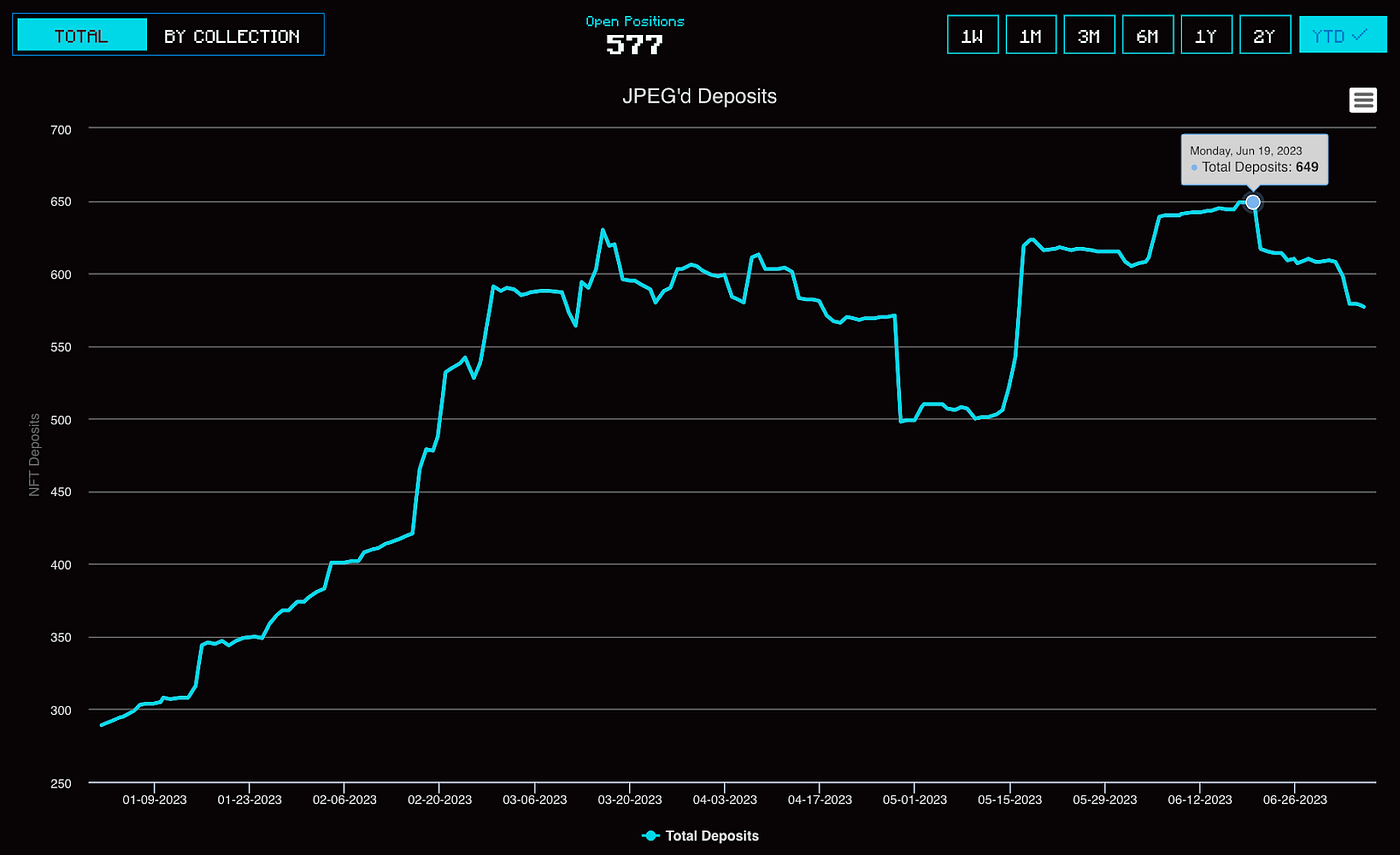Select the 3M time range
The width and height of the screenshot is (1400, 855).
point(1089,35)
